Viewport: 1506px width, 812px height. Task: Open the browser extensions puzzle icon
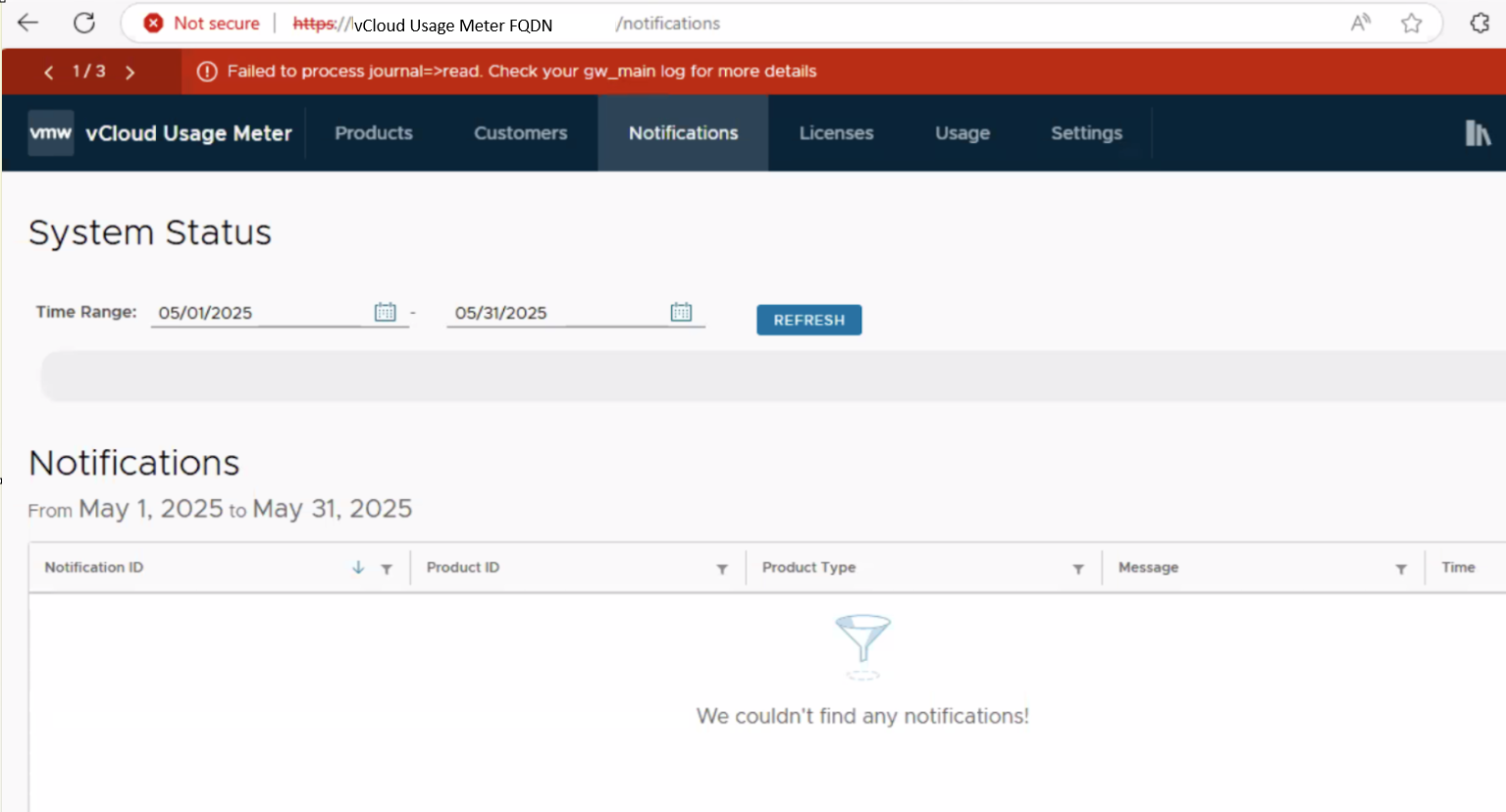[1480, 23]
